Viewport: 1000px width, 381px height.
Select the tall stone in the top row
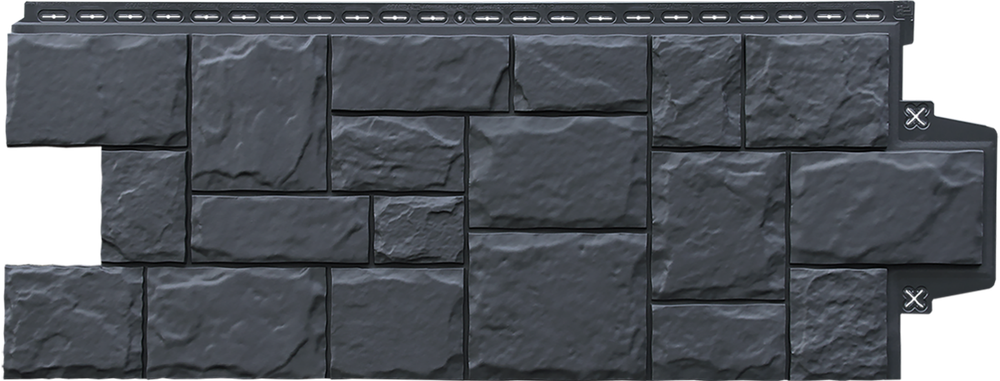click(259, 112)
